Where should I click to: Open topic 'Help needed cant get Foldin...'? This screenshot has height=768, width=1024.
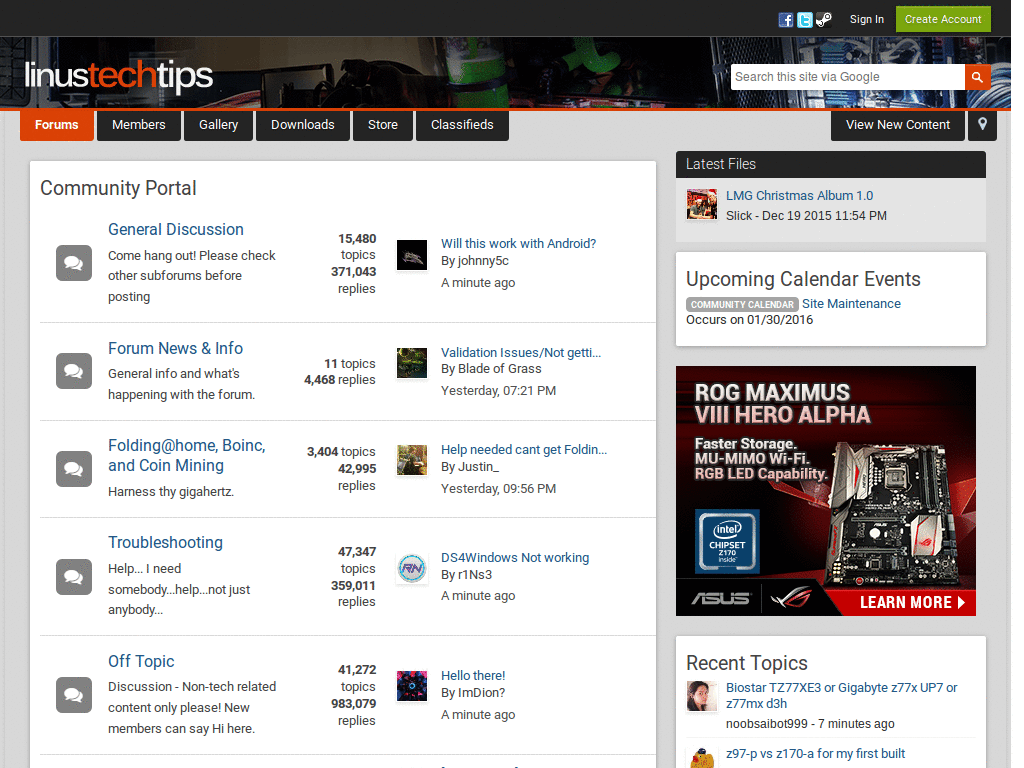[x=524, y=450]
